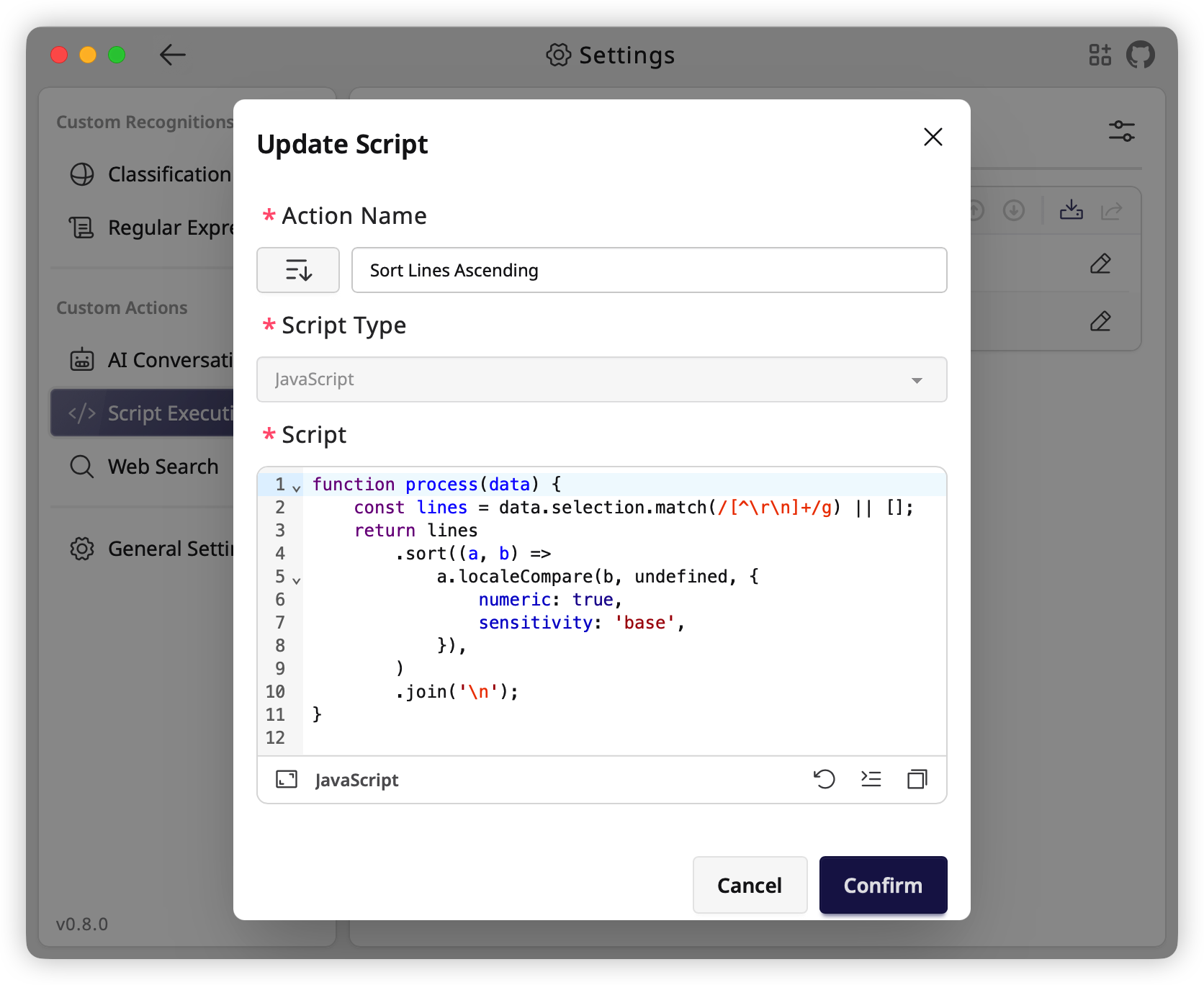
Task: Click the editor fullscreen expand icon
Action: tap(287, 779)
